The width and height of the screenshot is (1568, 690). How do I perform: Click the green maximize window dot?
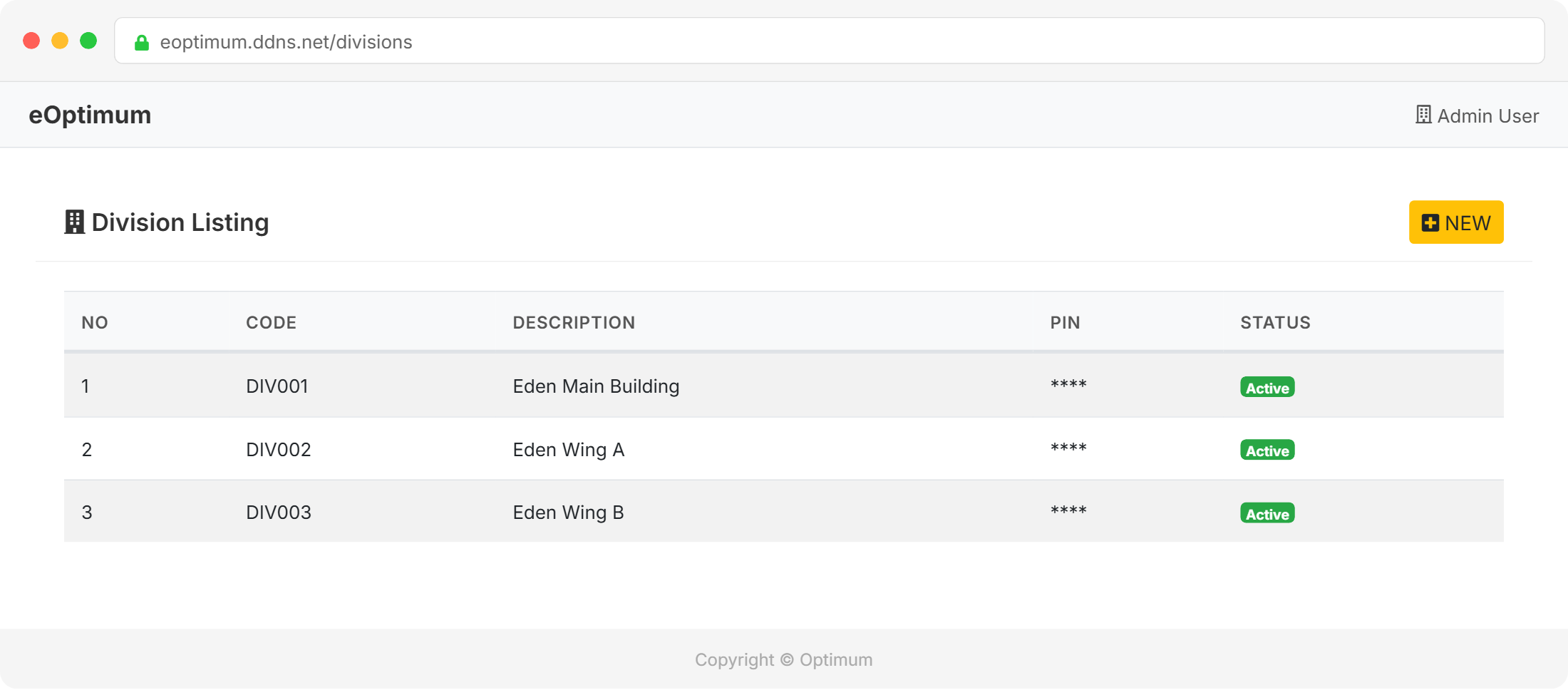[x=88, y=41]
